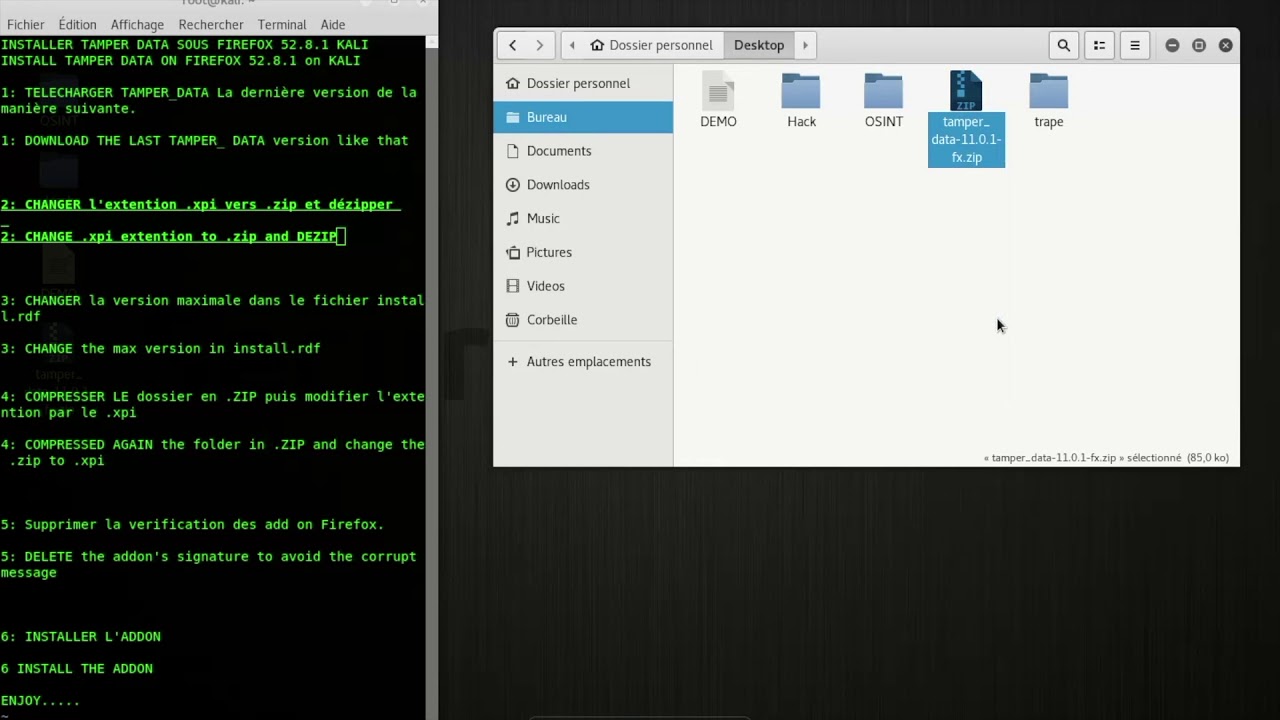Open the Corbeille (trash) in sidebar

tap(551, 319)
